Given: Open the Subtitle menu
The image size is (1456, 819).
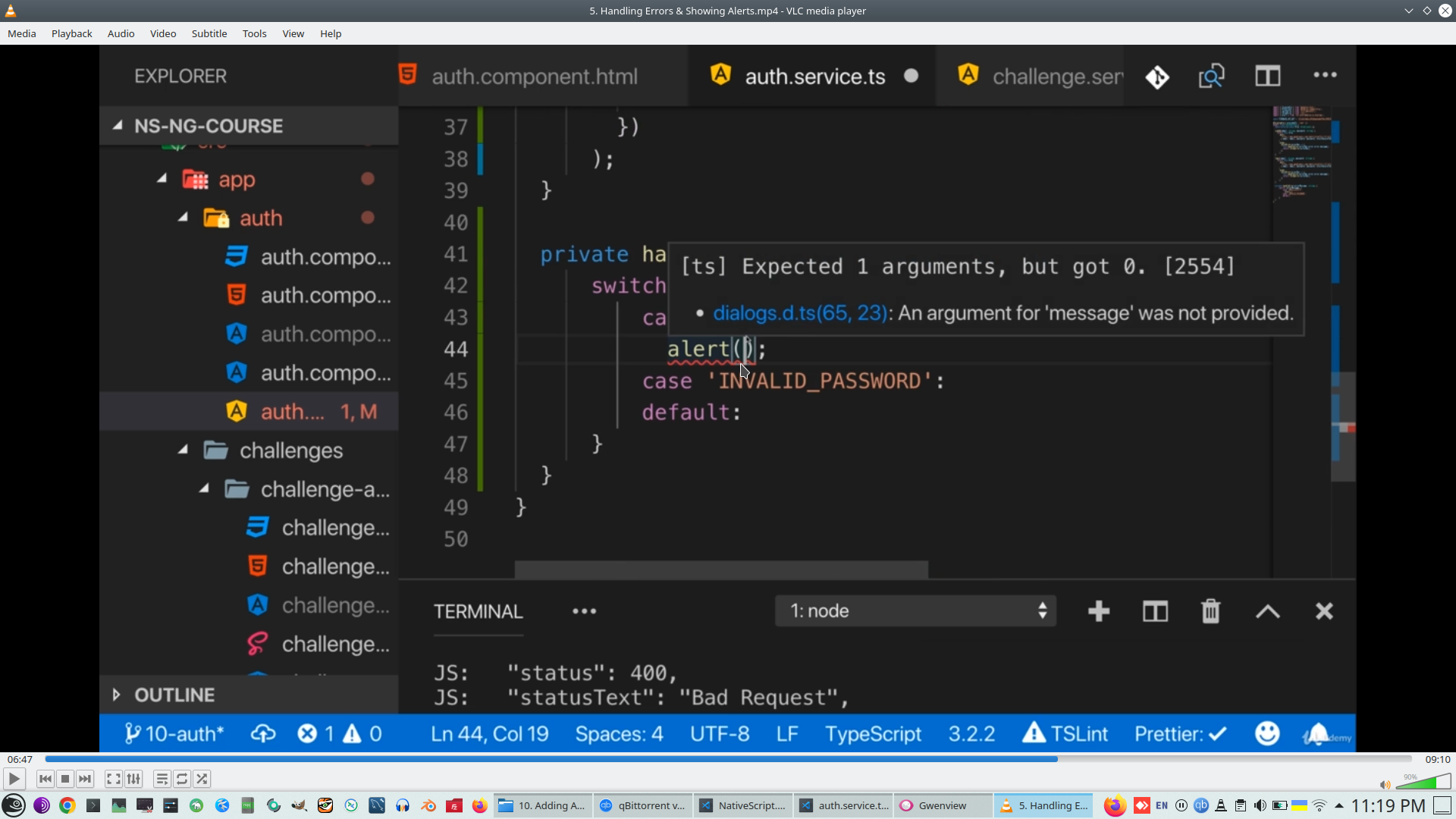Looking at the screenshot, I should click(x=209, y=33).
